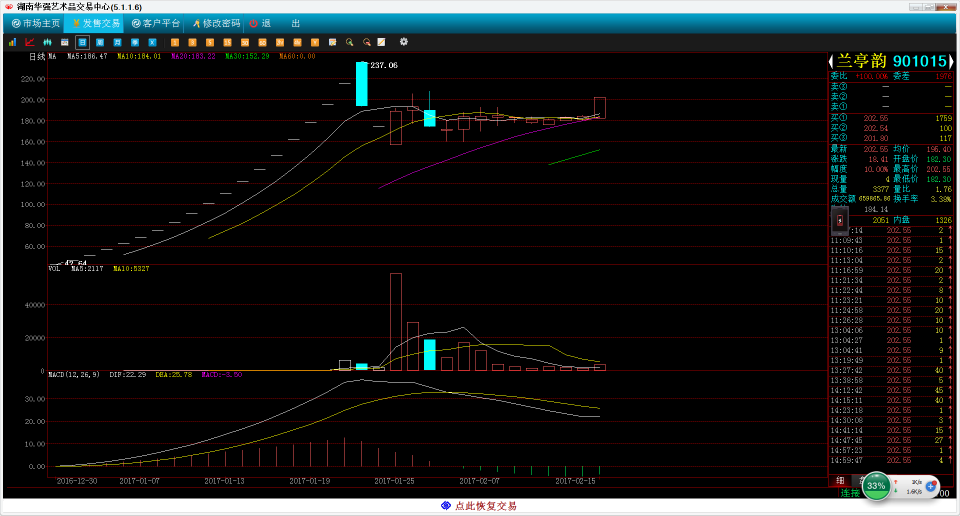Select the 季 quarterly period icon
Viewport: 960px width, 516px height.
[x=135, y=42]
